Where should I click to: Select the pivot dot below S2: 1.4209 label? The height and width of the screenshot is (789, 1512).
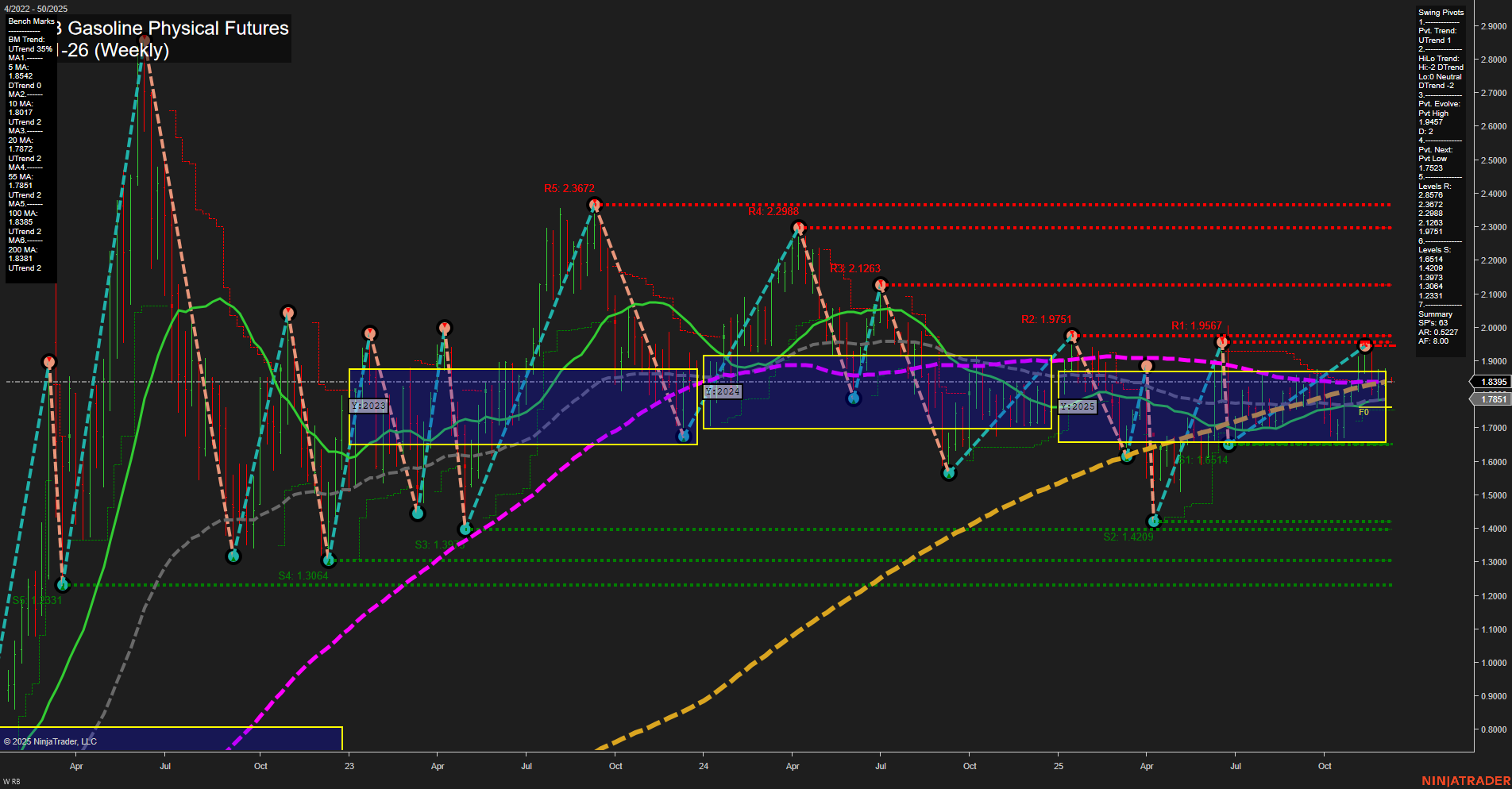point(1154,522)
